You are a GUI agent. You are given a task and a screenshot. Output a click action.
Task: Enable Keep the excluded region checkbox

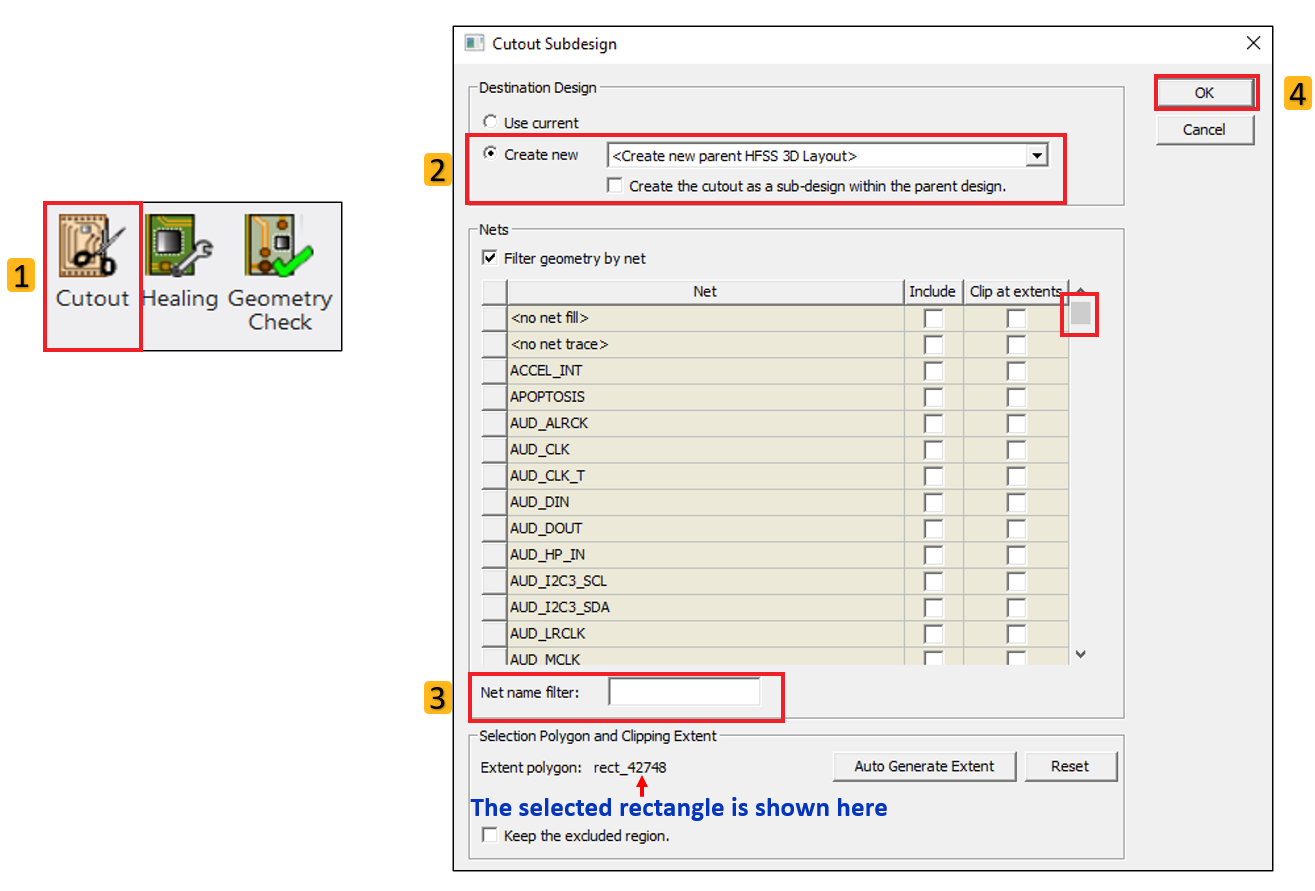pyautogui.click(x=490, y=835)
